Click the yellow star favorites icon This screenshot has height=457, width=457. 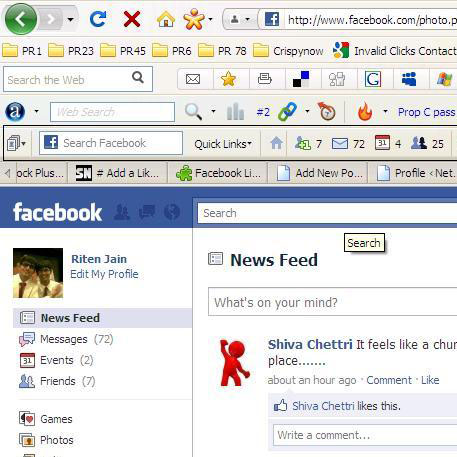coord(228,79)
